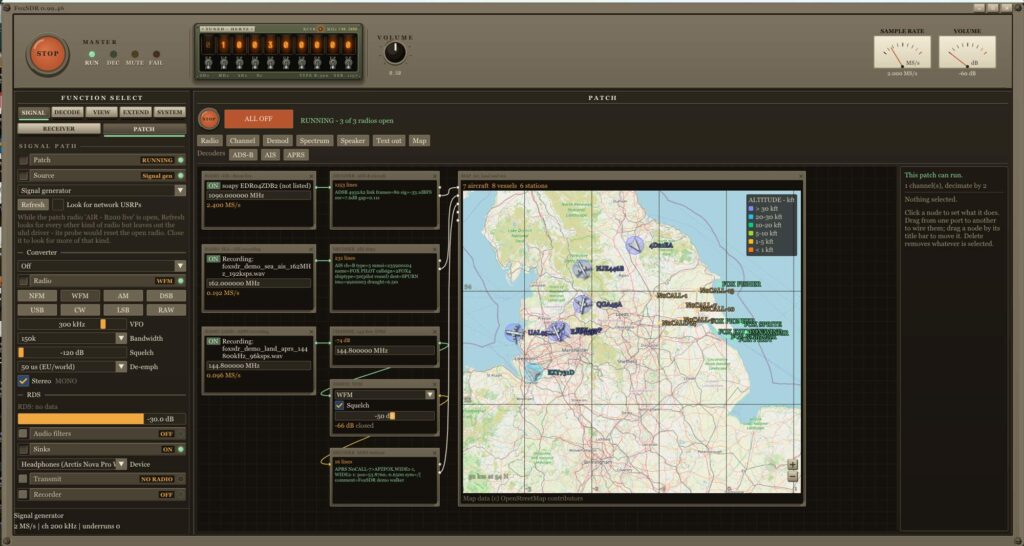The width and height of the screenshot is (1024, 546).
Task: Click the MUTE indicator lamp under MASTER
Action: click(x=135, y=54)
